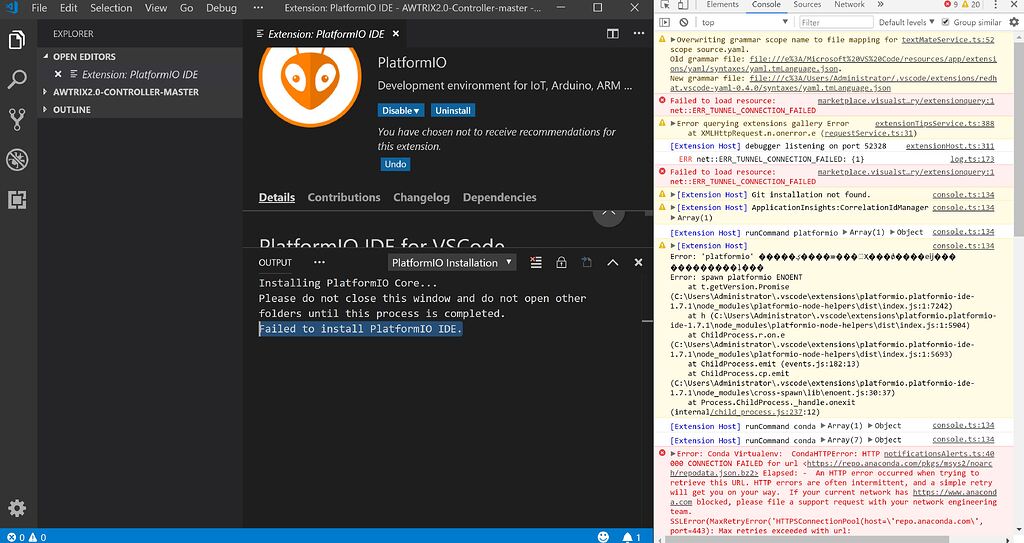
Task: Open DevTools console settings gear
Action: tap(1014, 22)
